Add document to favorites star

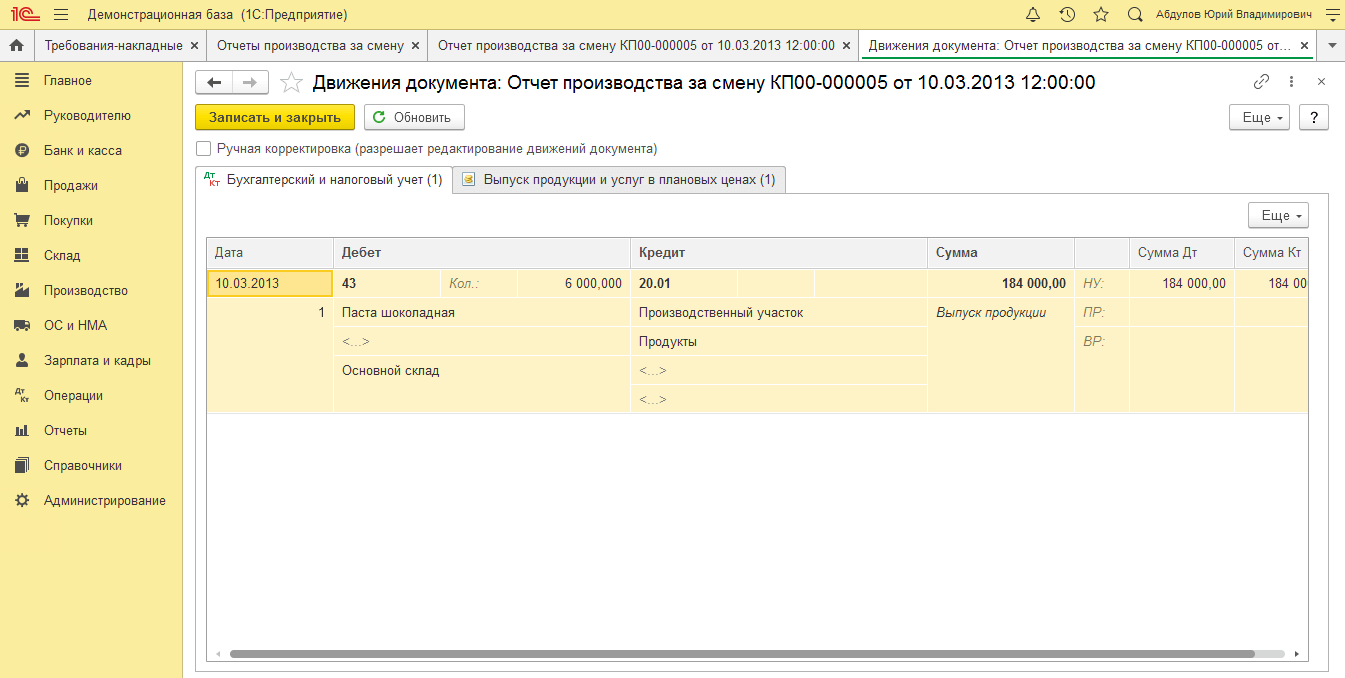coord(291,83)
